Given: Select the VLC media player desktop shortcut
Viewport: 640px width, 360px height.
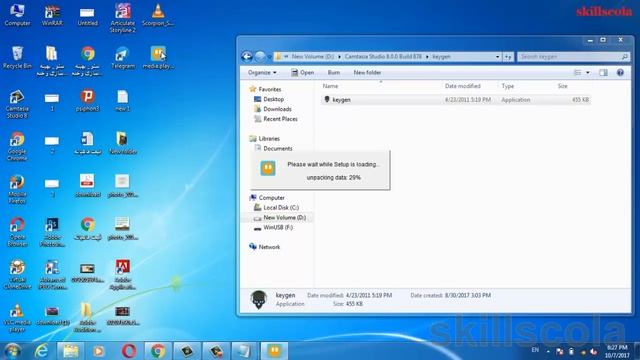Looking at the screenshot, I should pyautogui.click(x=17, y=318).
